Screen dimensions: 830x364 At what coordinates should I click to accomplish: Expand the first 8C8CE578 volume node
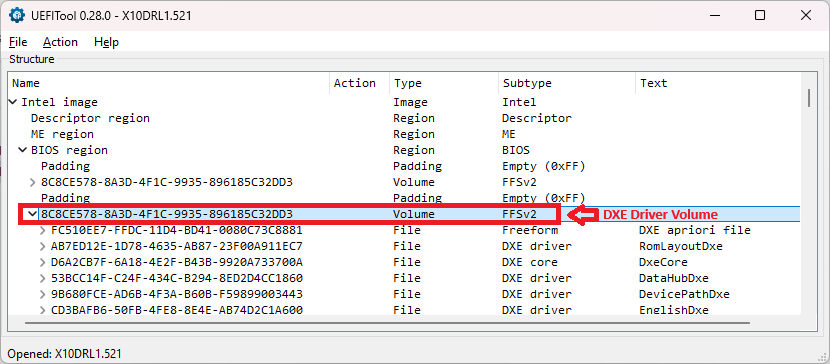pos(33,183)
